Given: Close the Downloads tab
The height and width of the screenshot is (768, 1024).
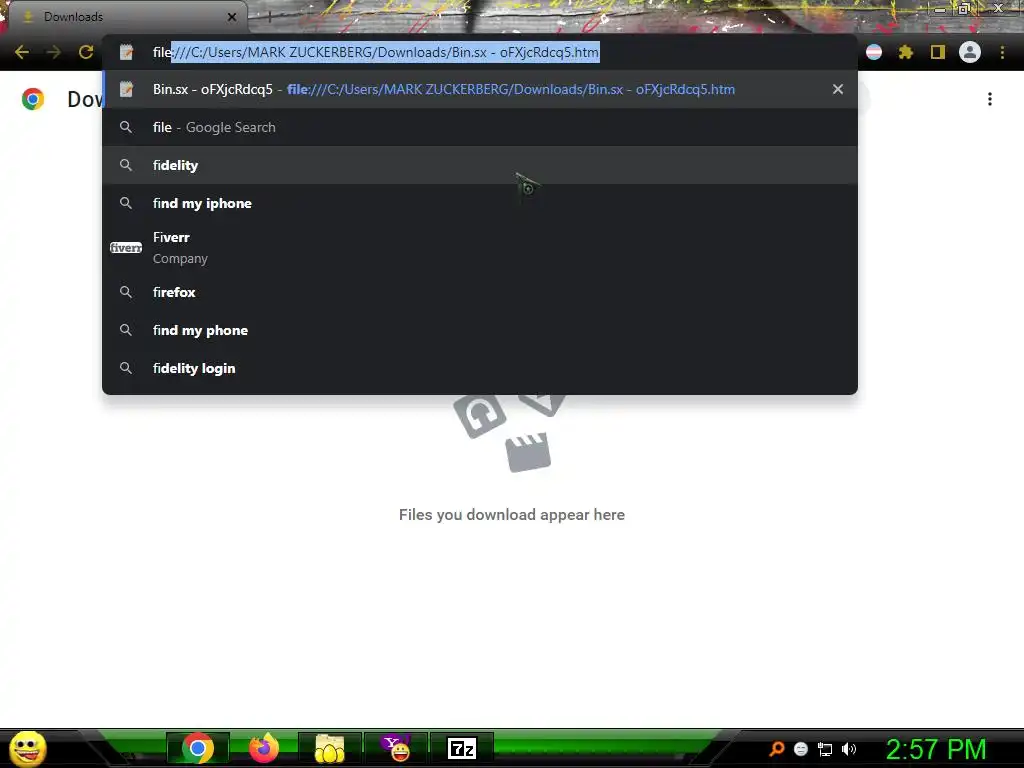Looking at the screenshot, I should click(232, 17).
